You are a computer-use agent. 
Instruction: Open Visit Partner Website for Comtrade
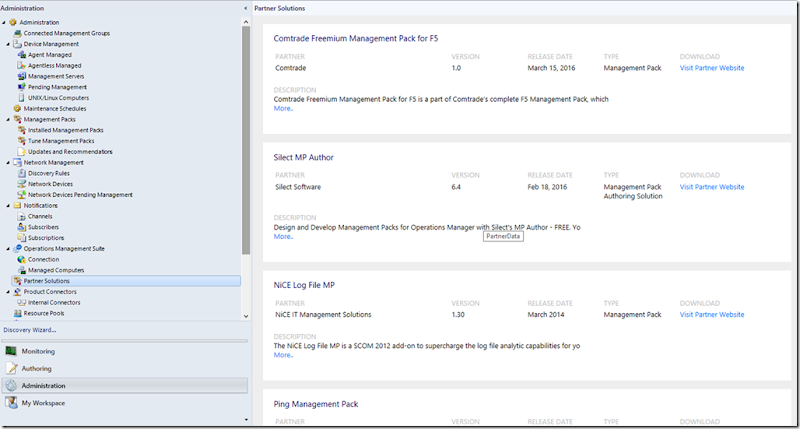(x=712, y=68)
